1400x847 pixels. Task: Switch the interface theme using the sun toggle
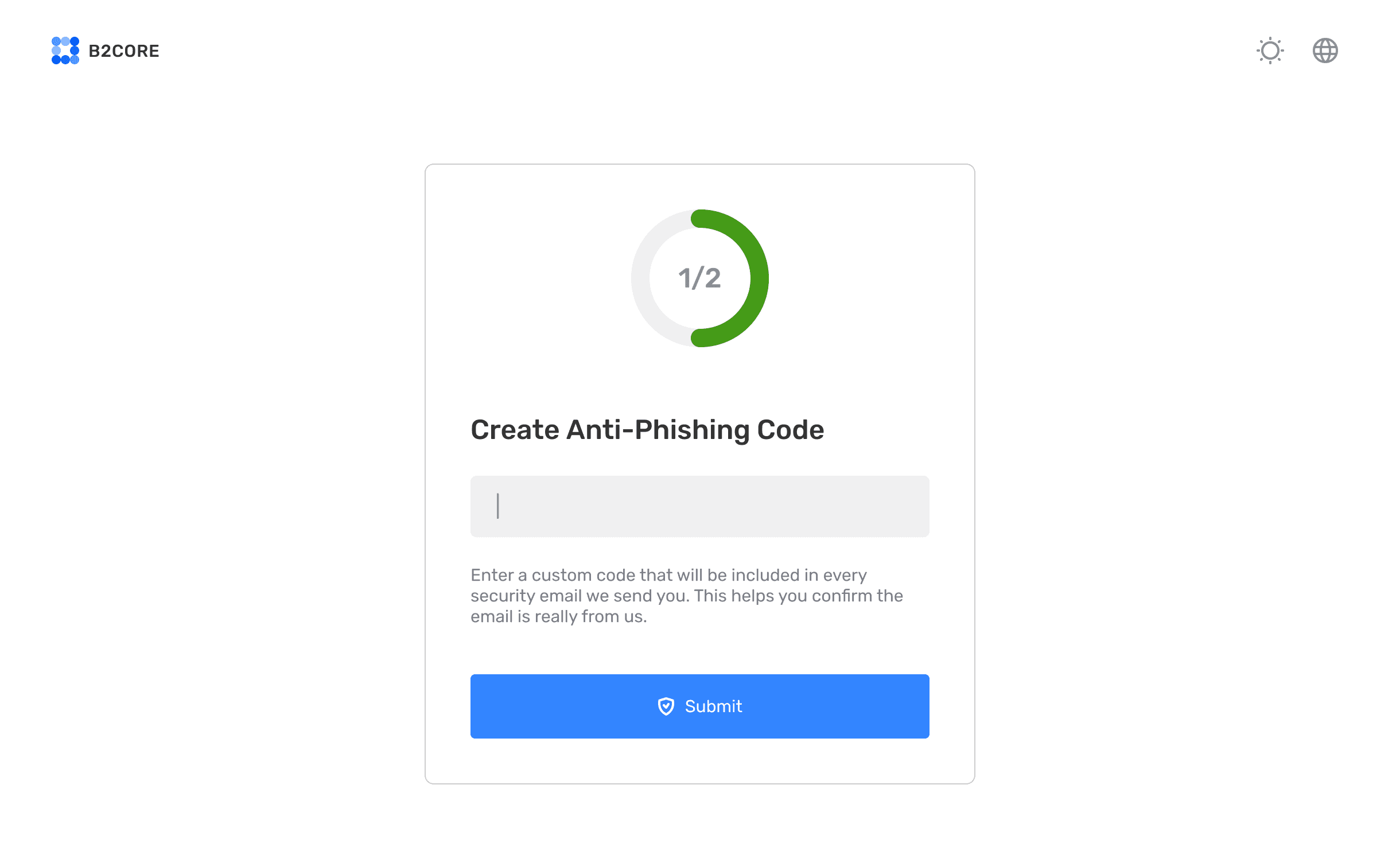[x=1270, y=50]
